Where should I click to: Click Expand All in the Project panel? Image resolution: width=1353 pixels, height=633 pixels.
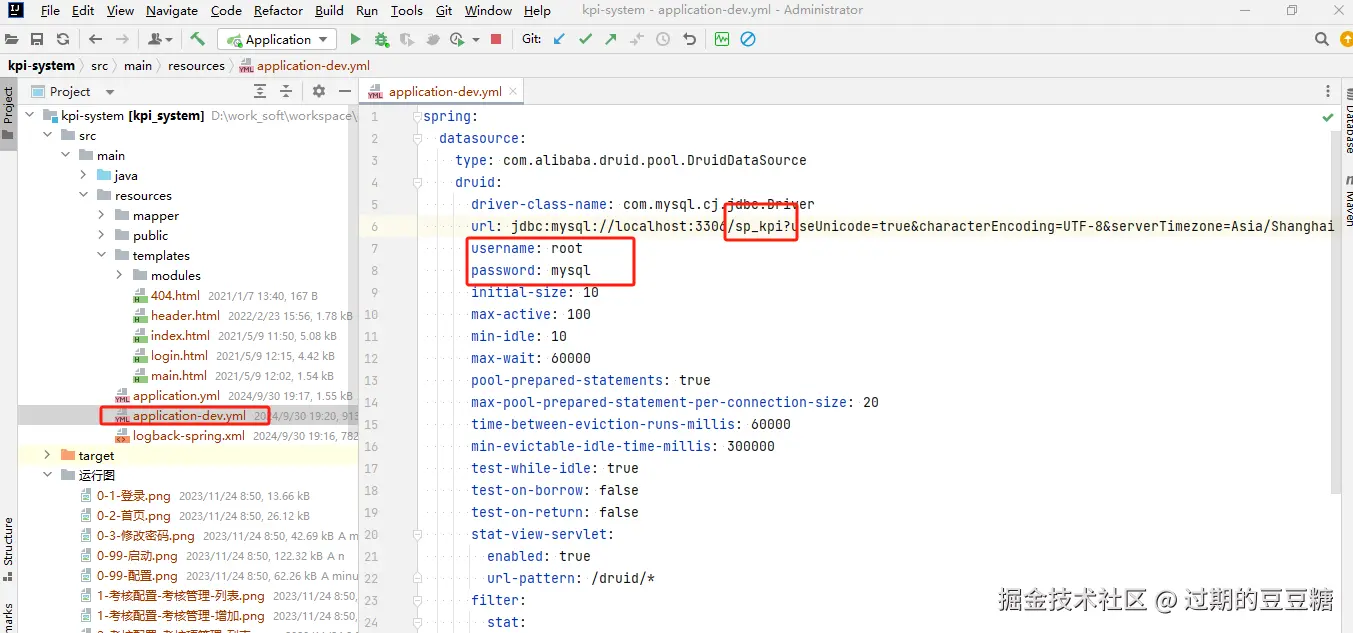tap(260, 91)
